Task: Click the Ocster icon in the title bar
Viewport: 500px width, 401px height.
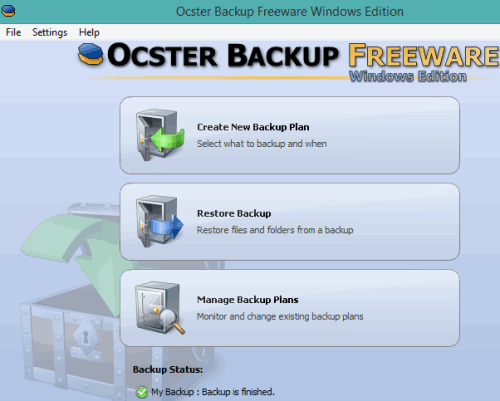Action: coord(8,11)
